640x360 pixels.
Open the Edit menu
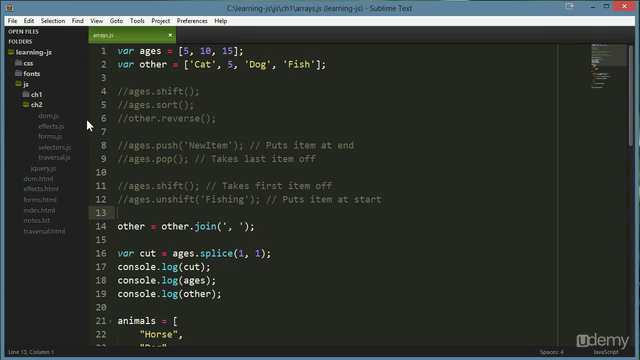pos(29,21)
